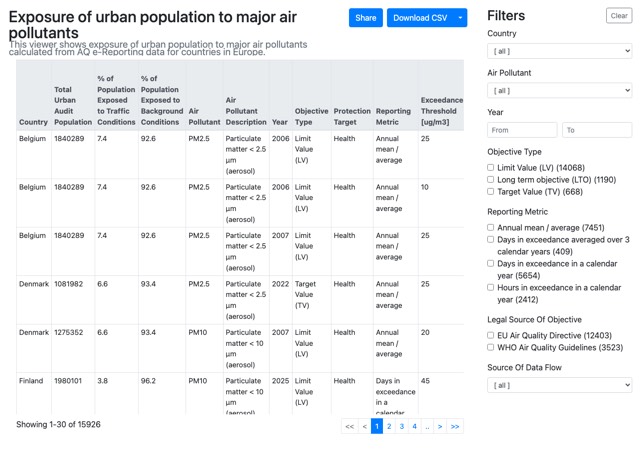Go to page 3
The height and width of the screenshot is (450, 640).
tap(402, 426)
